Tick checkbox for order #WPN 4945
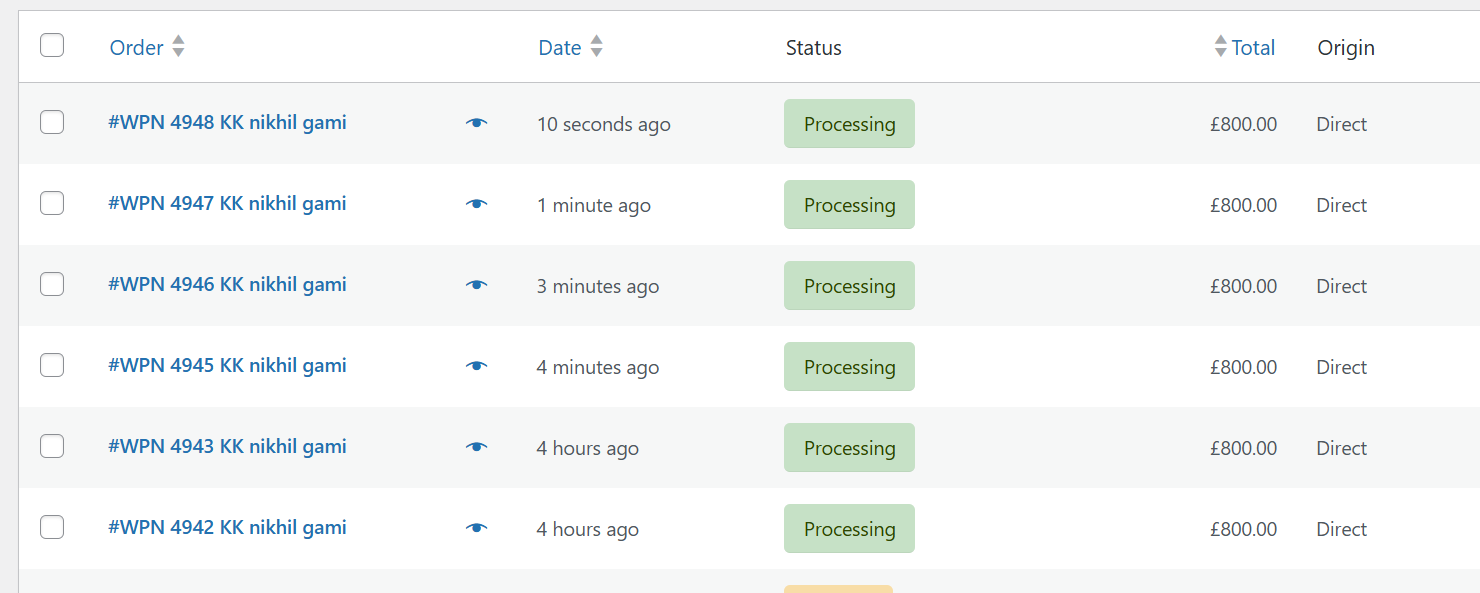The image size is (1480, 593). (52, 365)
